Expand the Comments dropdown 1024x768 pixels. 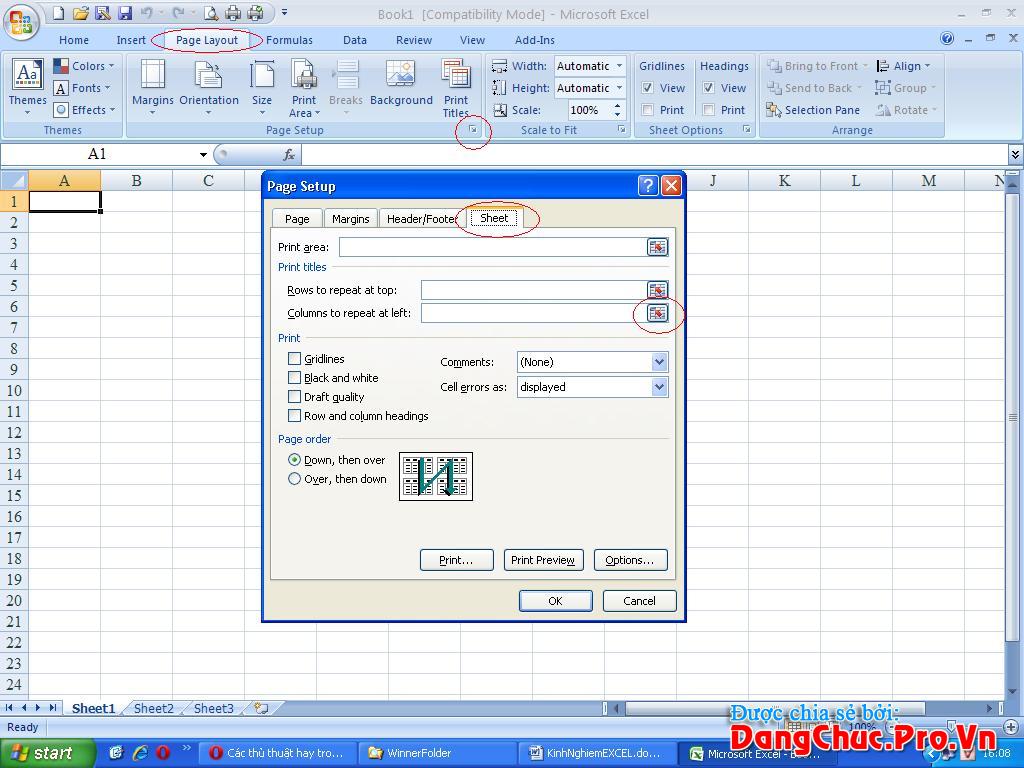coord(659,362)
